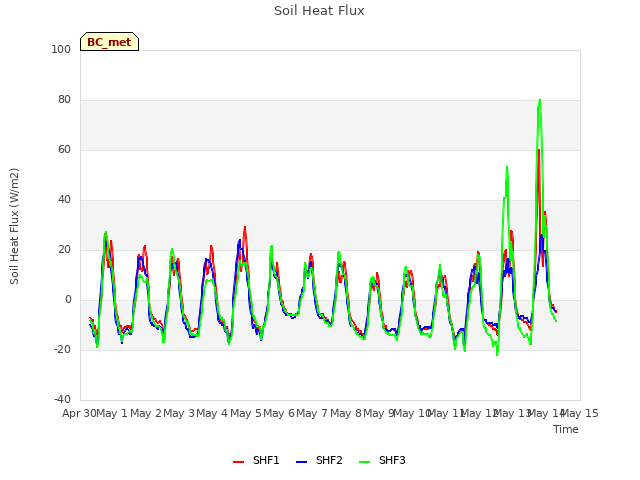
Task: Click the May 11 x-axis label
Action: pos(446,413)
